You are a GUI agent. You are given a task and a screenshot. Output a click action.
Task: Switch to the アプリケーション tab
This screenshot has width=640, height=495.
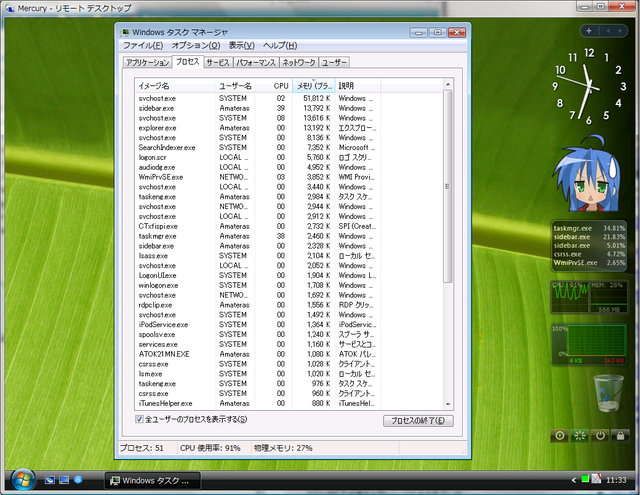(147, 62)
